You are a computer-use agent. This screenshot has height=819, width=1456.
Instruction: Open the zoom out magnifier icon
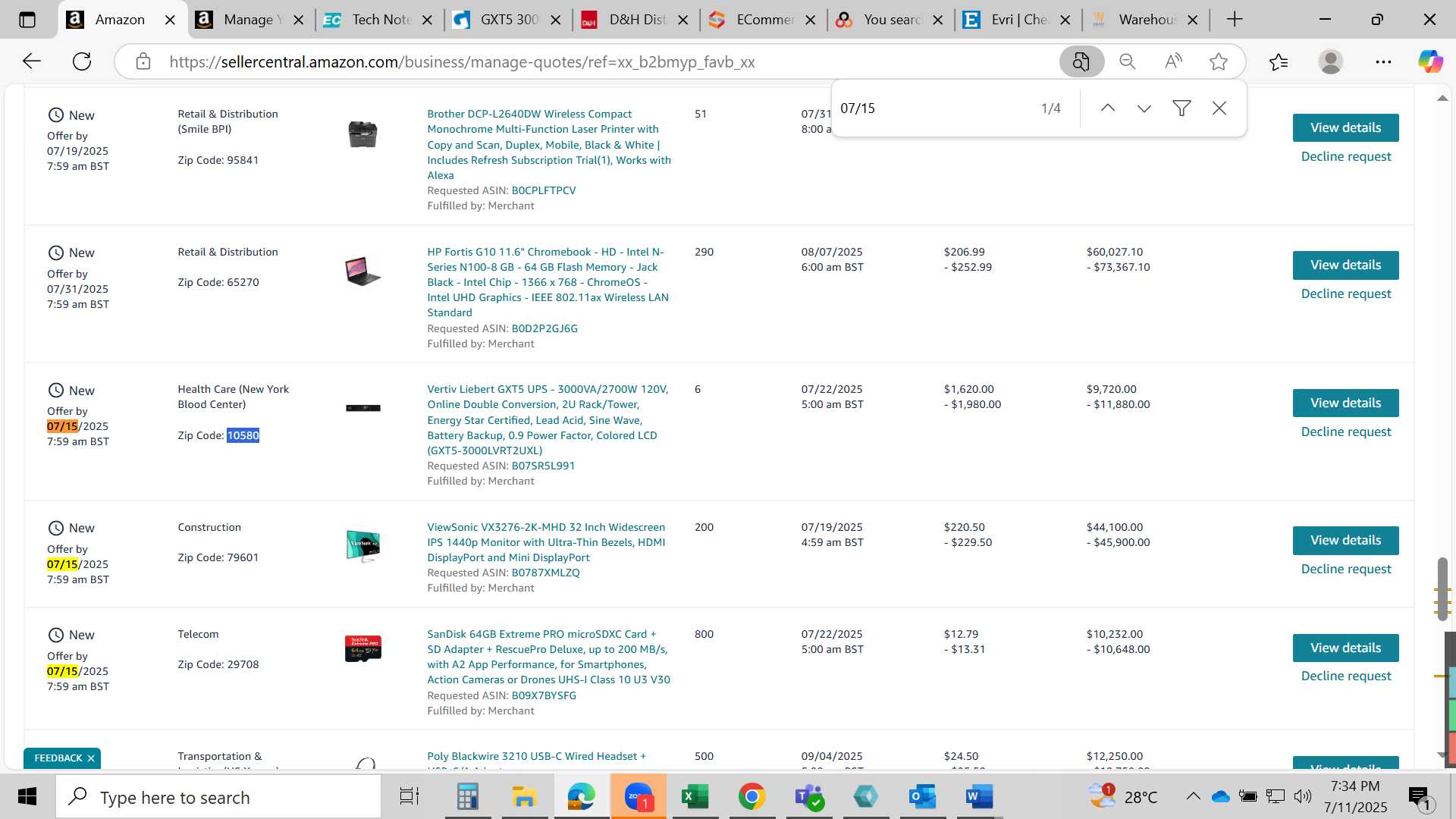pos(1128,61)
